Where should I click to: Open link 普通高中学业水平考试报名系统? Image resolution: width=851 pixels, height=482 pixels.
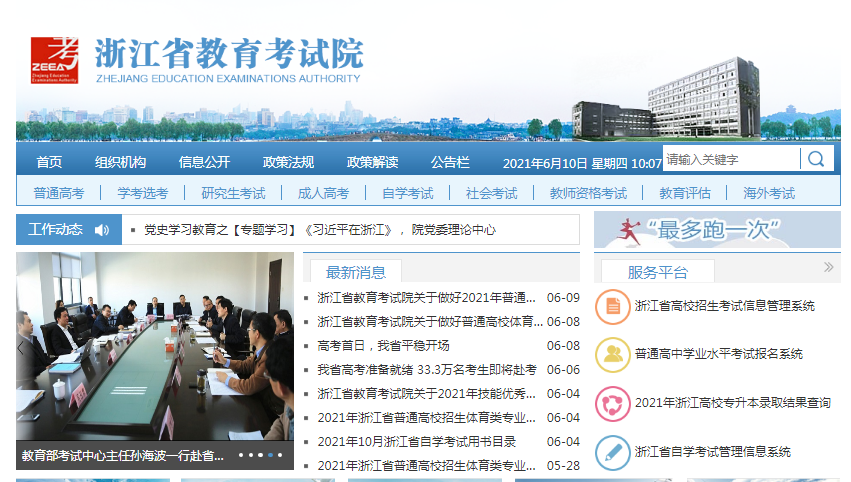tap(719, 354)
